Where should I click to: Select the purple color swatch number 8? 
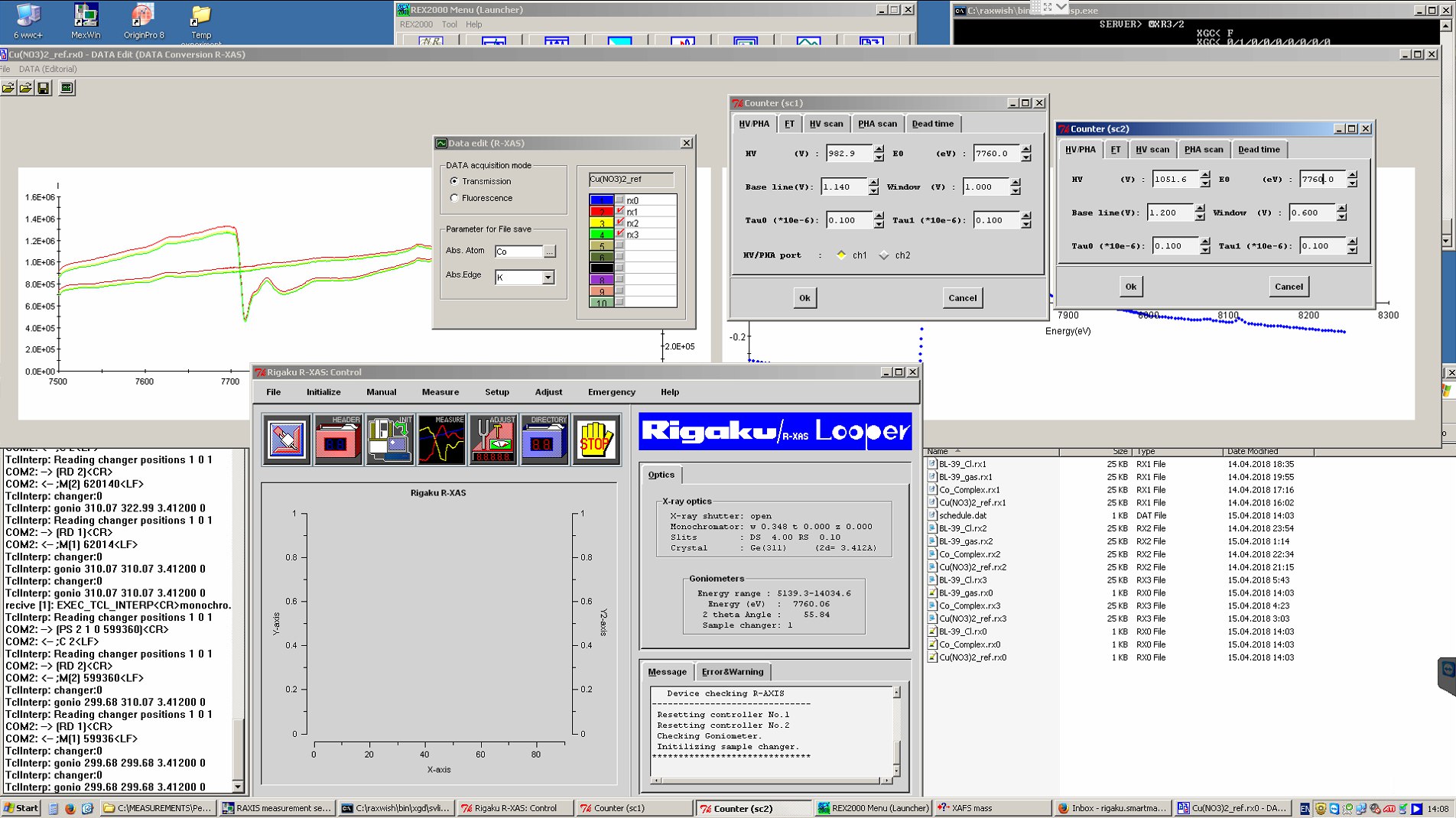click(601, 281)
